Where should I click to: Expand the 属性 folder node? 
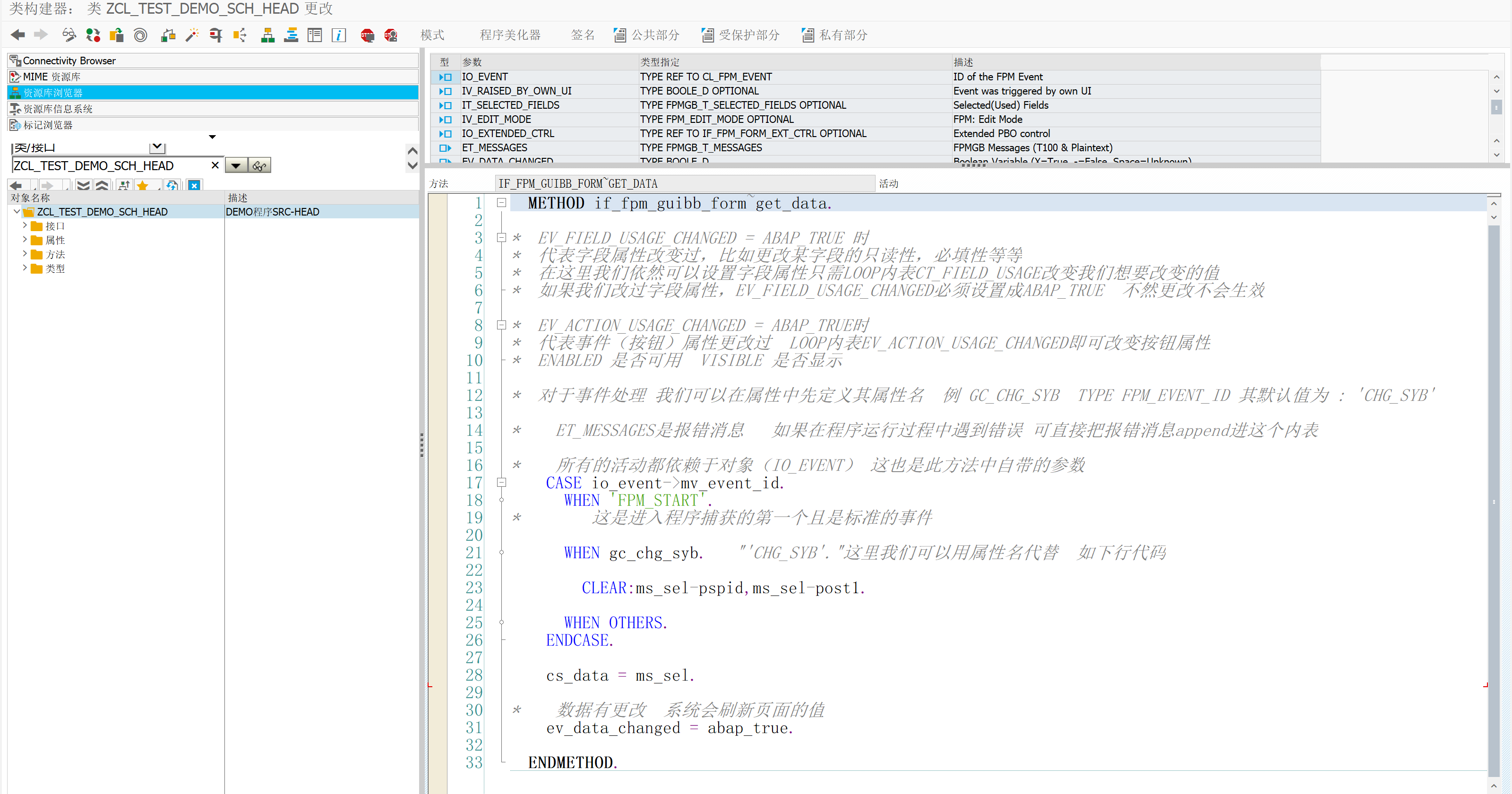click(25, 240)
